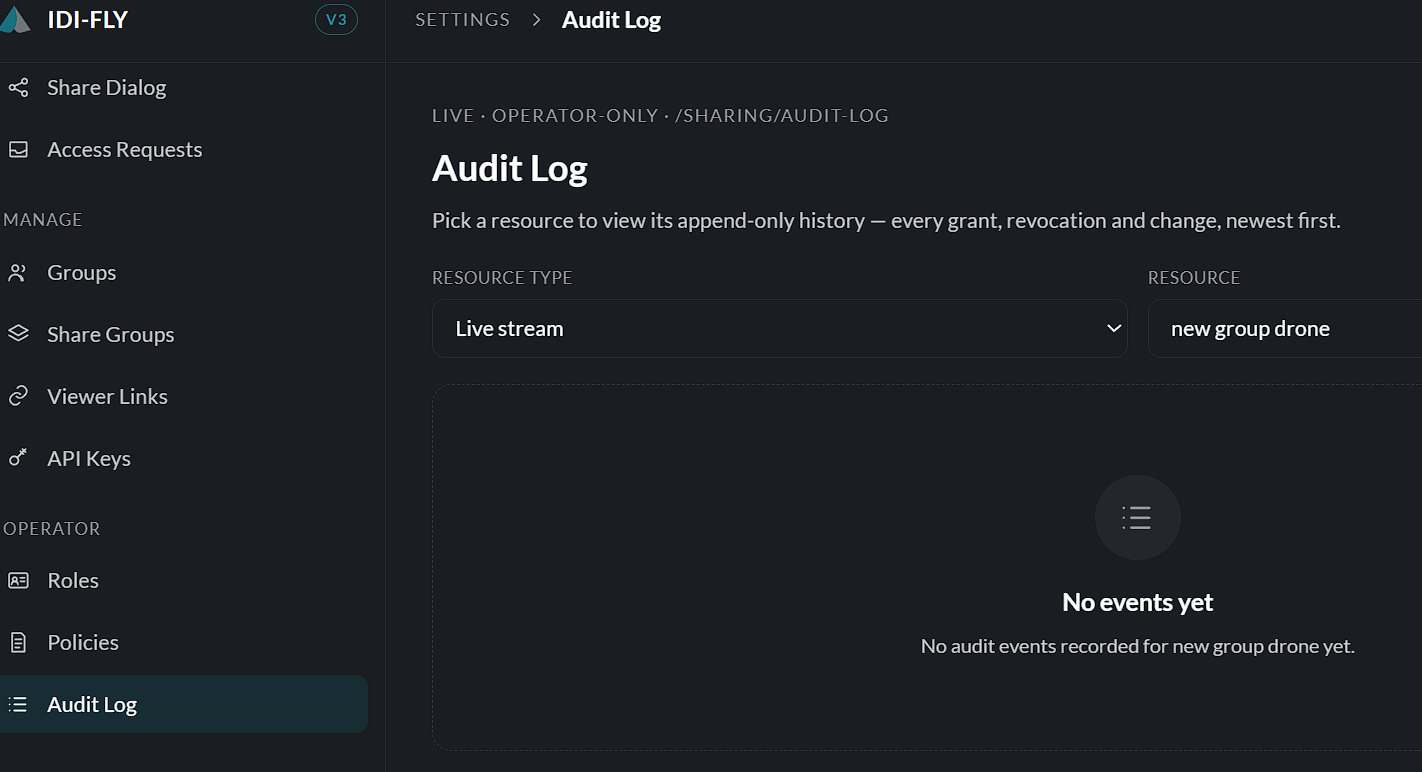Click the LIVE · OPERATOR-ONLY path text
The width and height of the screenshot is (1422, 772).
pos(660,116)
